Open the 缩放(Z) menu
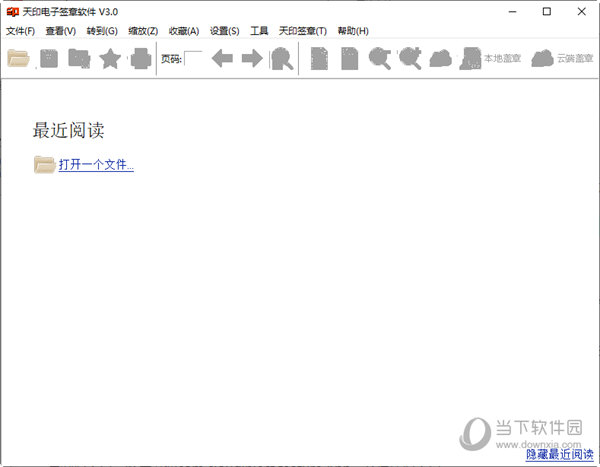 143,31
